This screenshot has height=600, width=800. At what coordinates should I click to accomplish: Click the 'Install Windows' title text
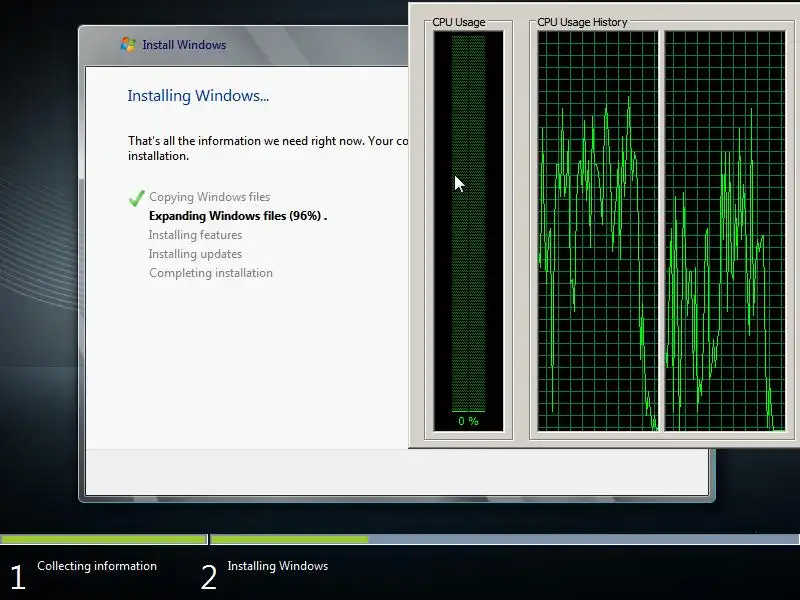tap(184, 45)
